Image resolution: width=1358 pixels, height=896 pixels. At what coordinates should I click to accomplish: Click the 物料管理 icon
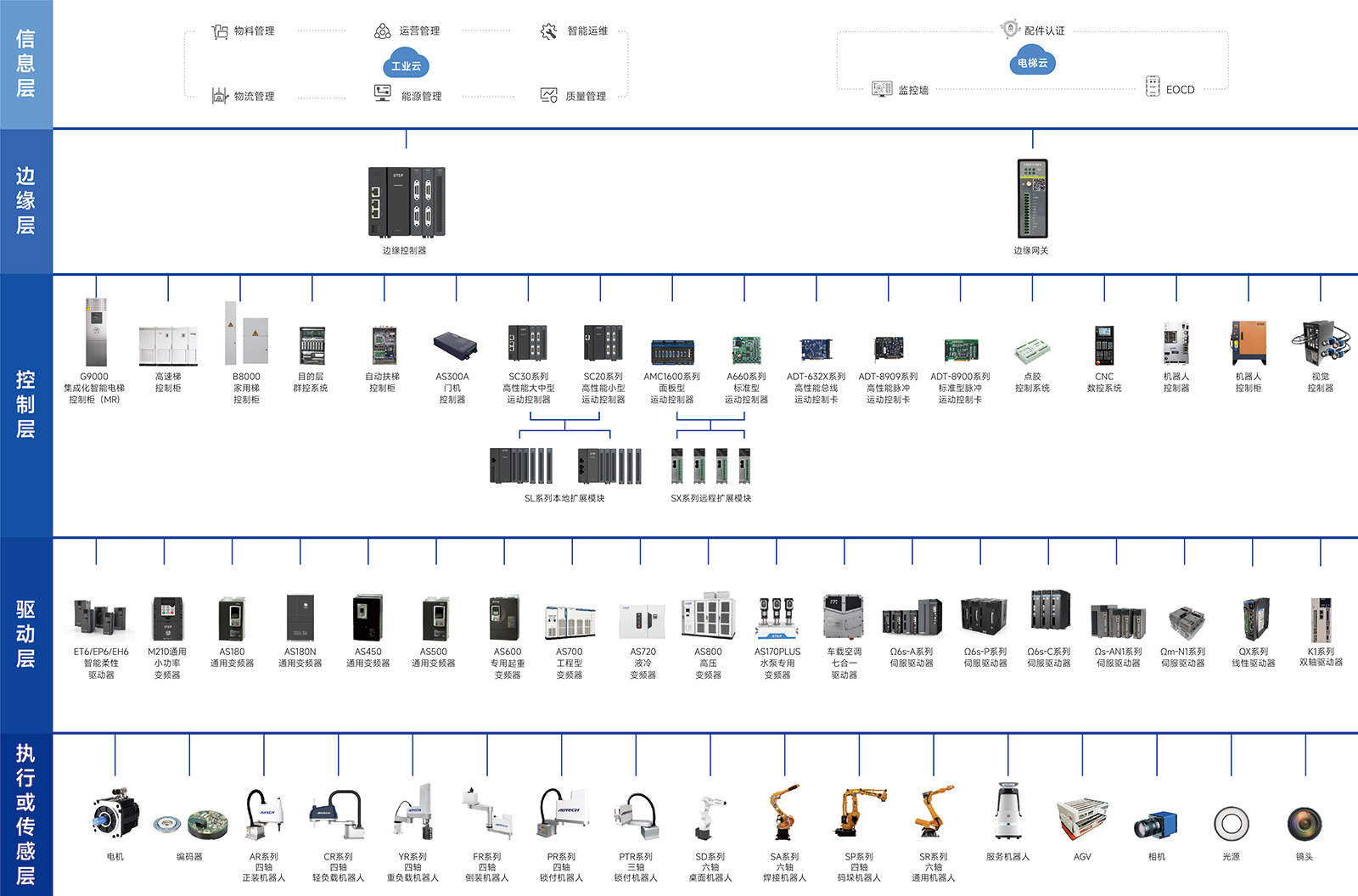point(220,31)
